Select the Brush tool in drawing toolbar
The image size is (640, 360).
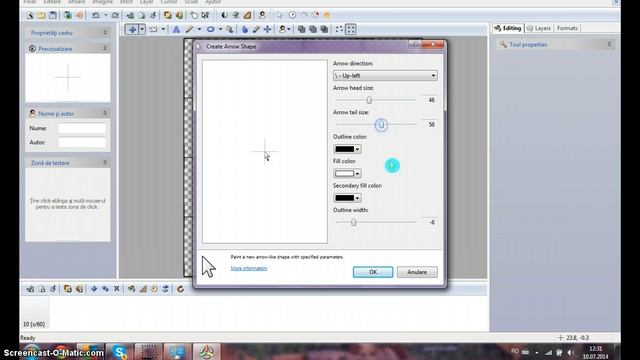(256, 29)
